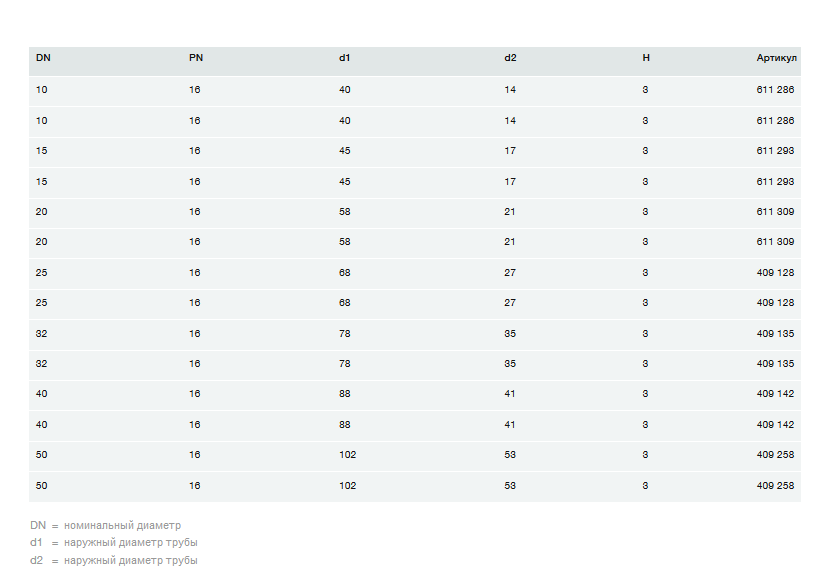Viewport: 816px width, 571px height.
Task: Select the d2 column header
Action: click(511, 58)
